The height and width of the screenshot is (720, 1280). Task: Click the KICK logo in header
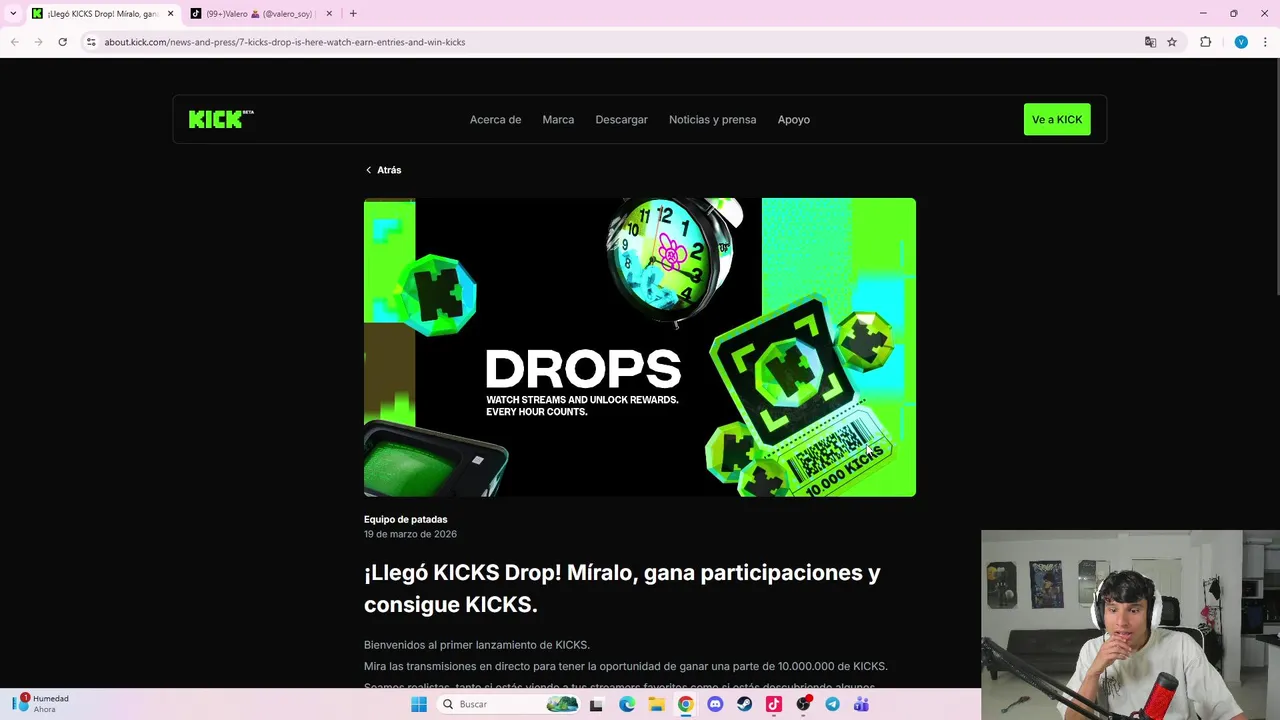(x=221, y=119)
